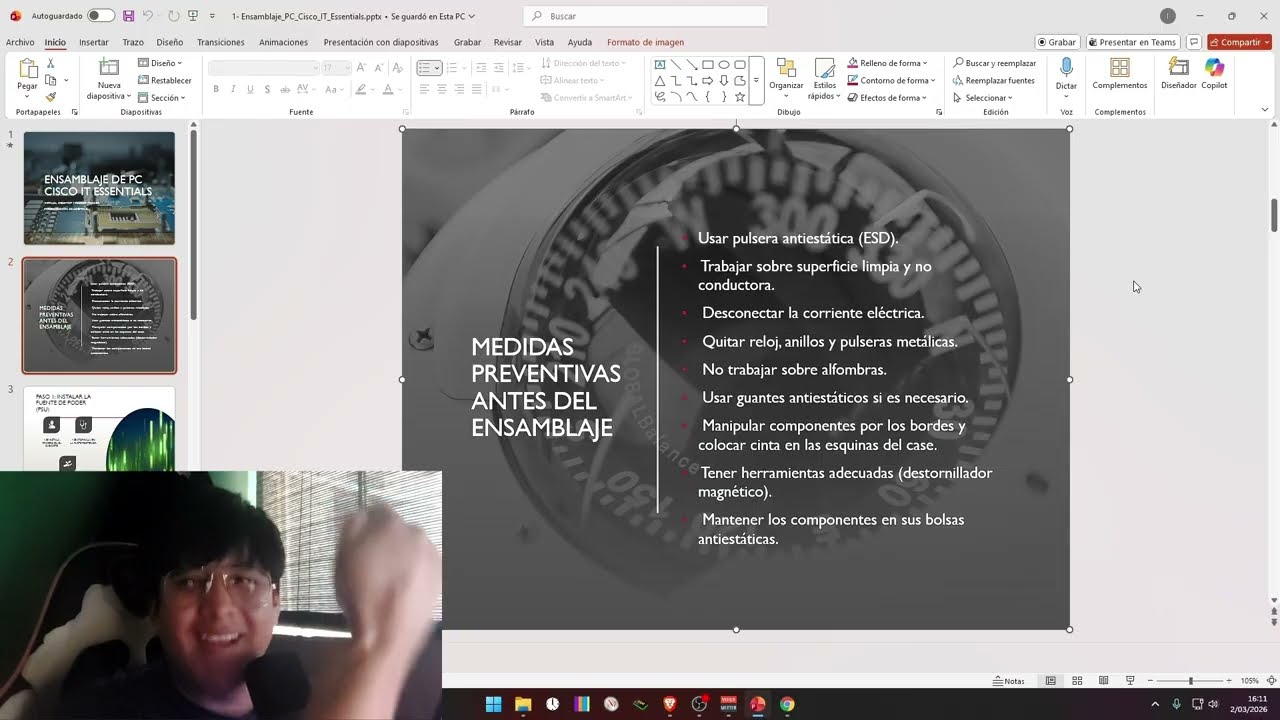The height and width of the screenshot is (720, 1280).
Task: Click the Estilos rápidos icon
Action: tap(824, 68)
